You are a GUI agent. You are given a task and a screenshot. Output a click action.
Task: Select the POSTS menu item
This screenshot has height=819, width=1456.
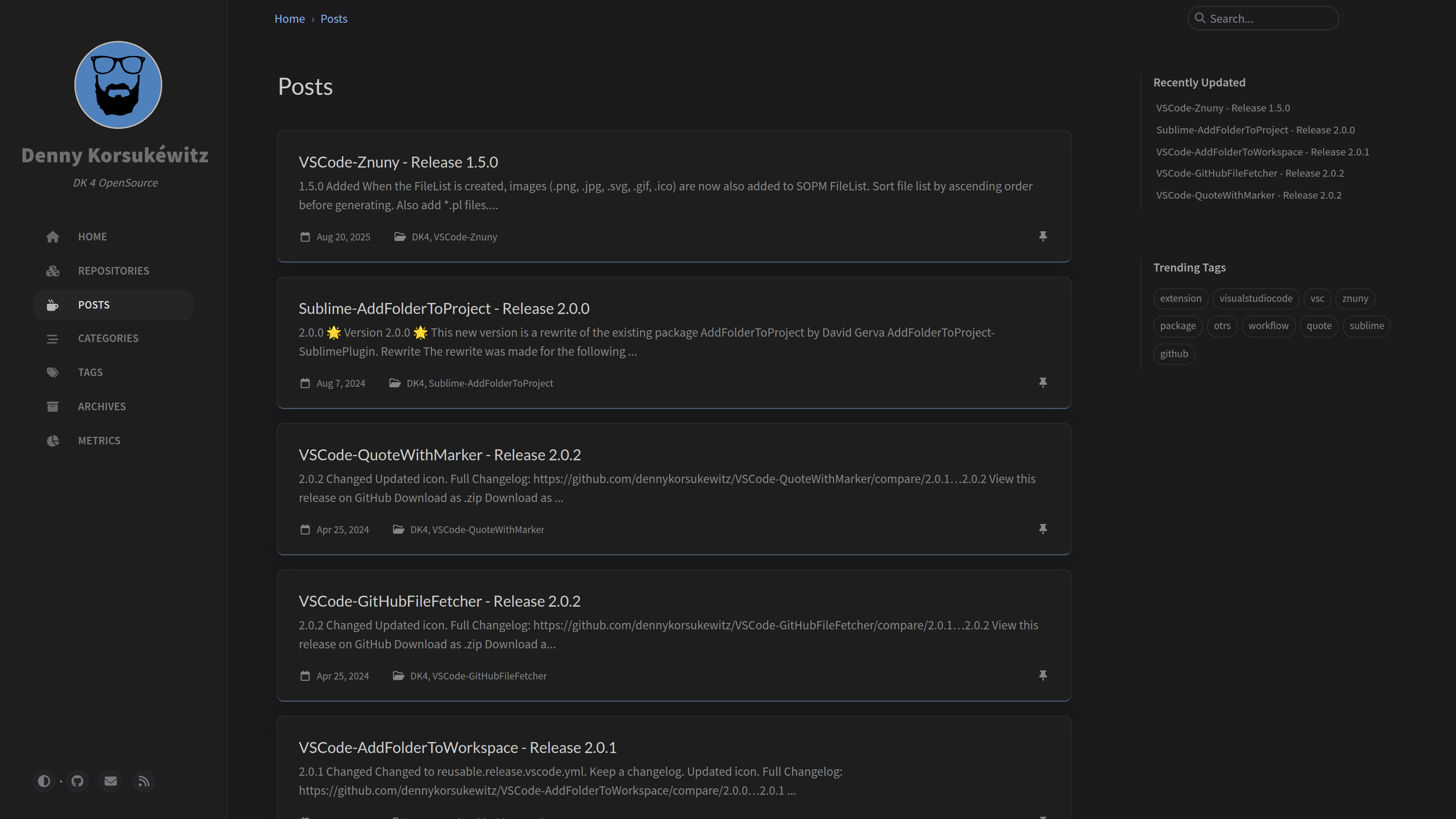[113, 304]
